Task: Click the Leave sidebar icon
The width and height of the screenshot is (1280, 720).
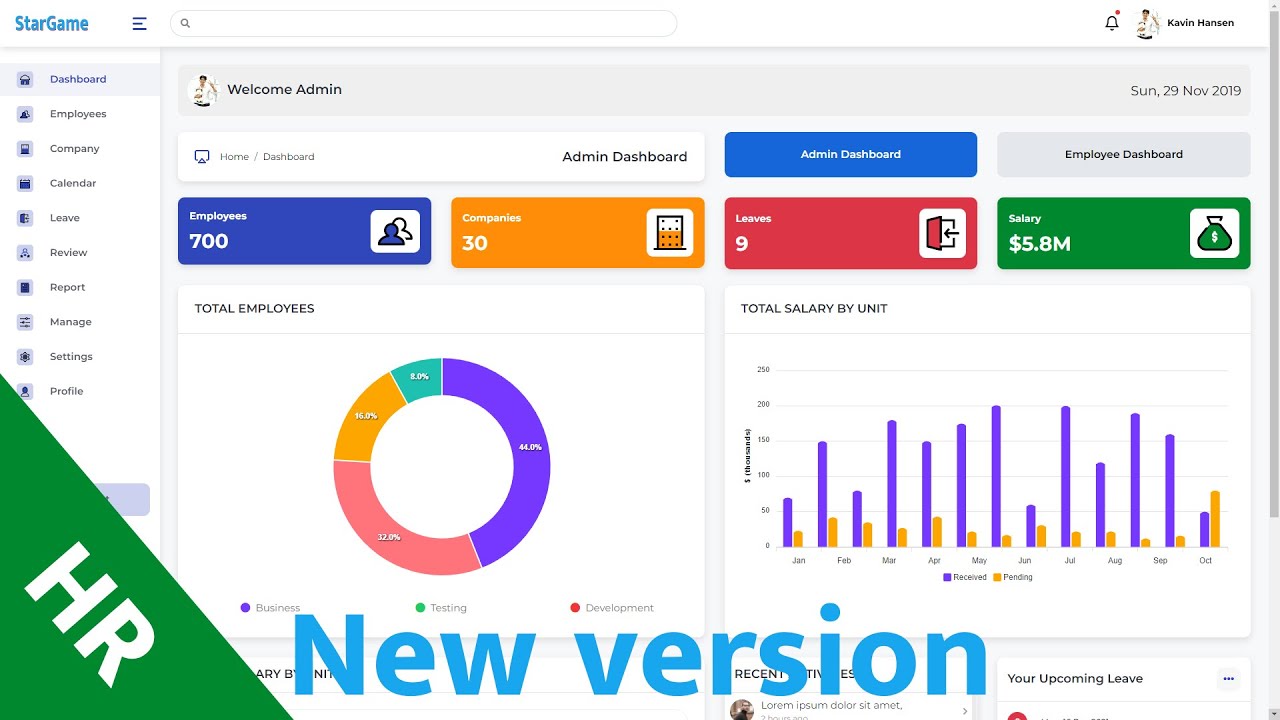Action: (25, 218)
